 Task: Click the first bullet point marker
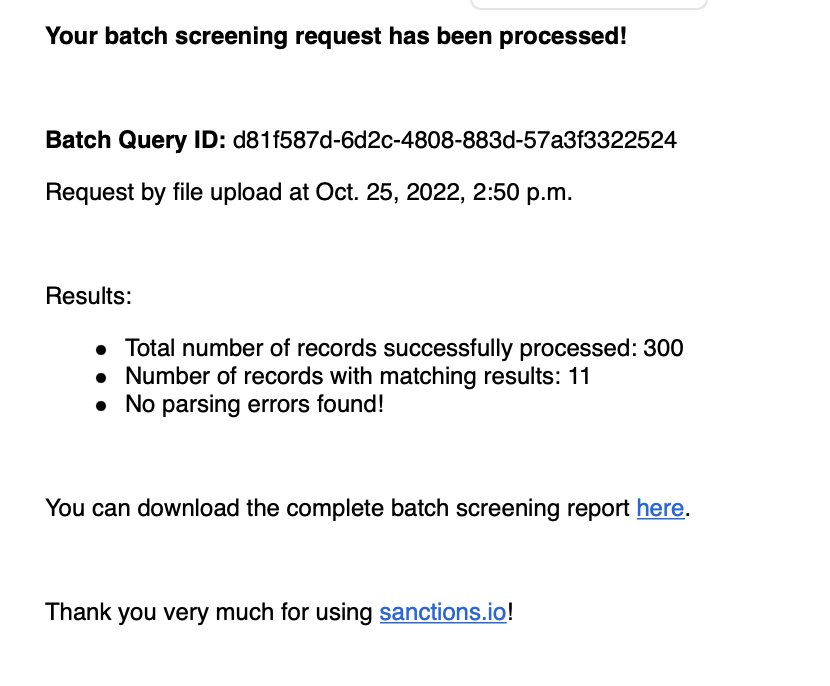pyautogui.click(x=101, y=350)
